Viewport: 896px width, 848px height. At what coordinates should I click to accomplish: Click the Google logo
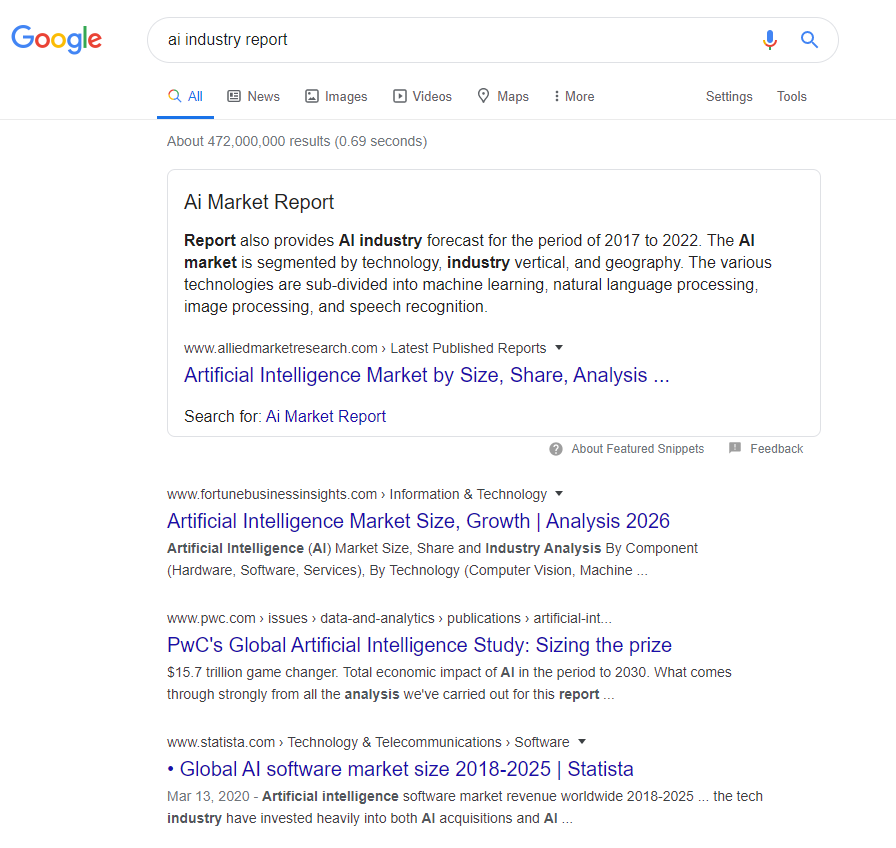click(57, 39)
